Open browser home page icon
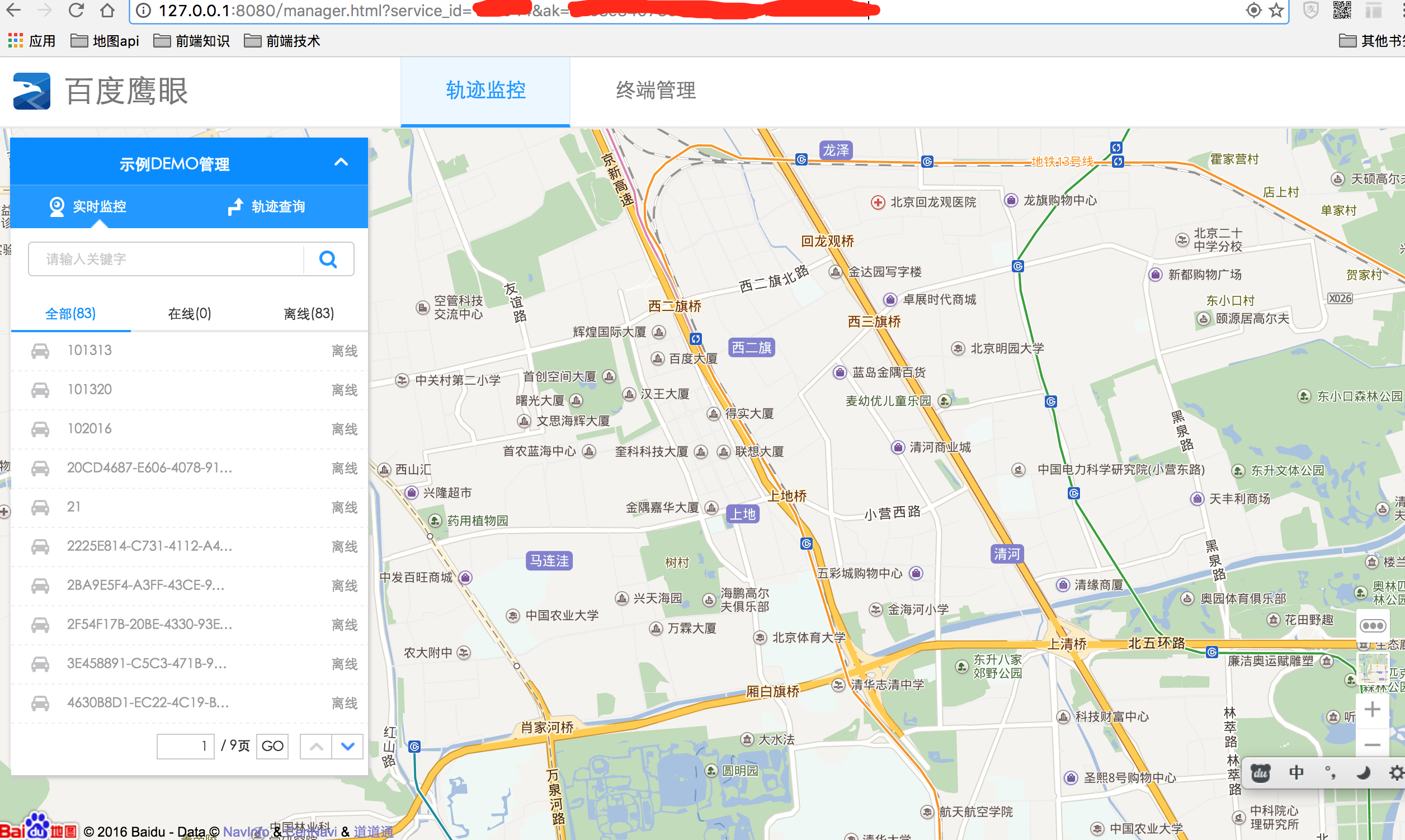 point(107,10)
